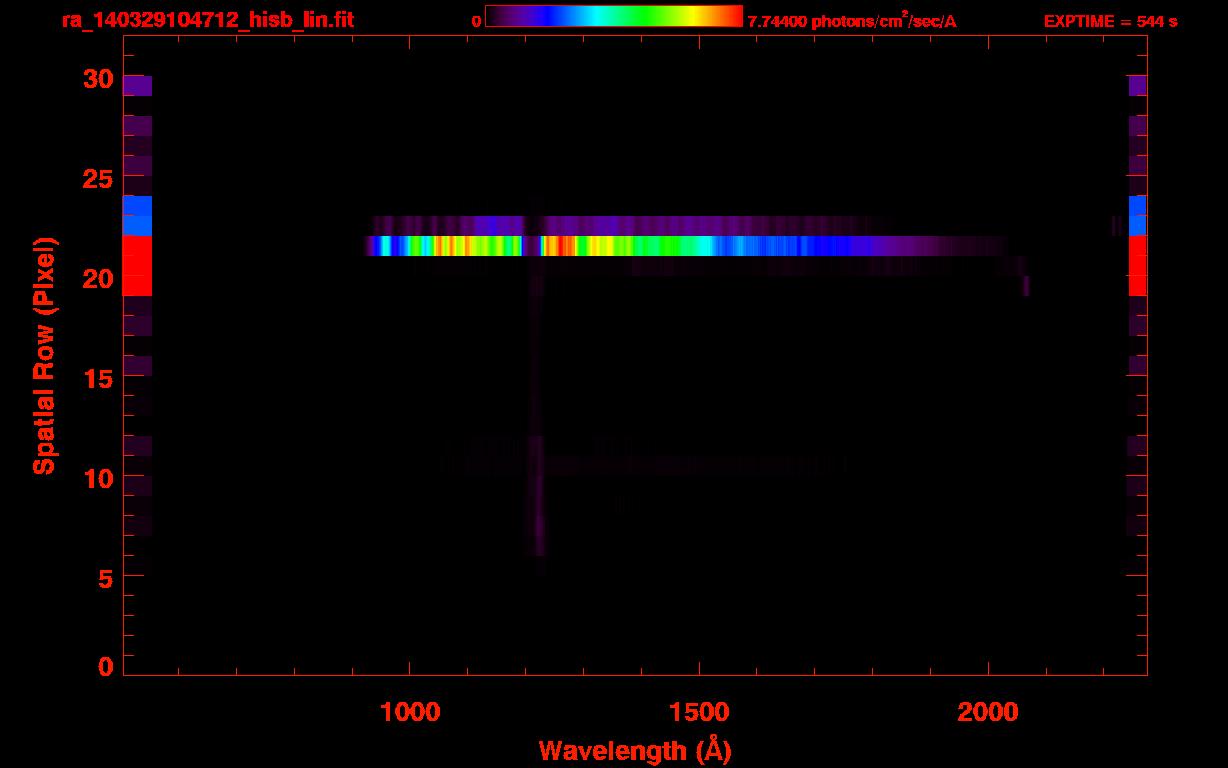This screenshot has height=768, width=1228.
Task: Click the 0 label left of color bar
Action: click(x=476, y=21)
